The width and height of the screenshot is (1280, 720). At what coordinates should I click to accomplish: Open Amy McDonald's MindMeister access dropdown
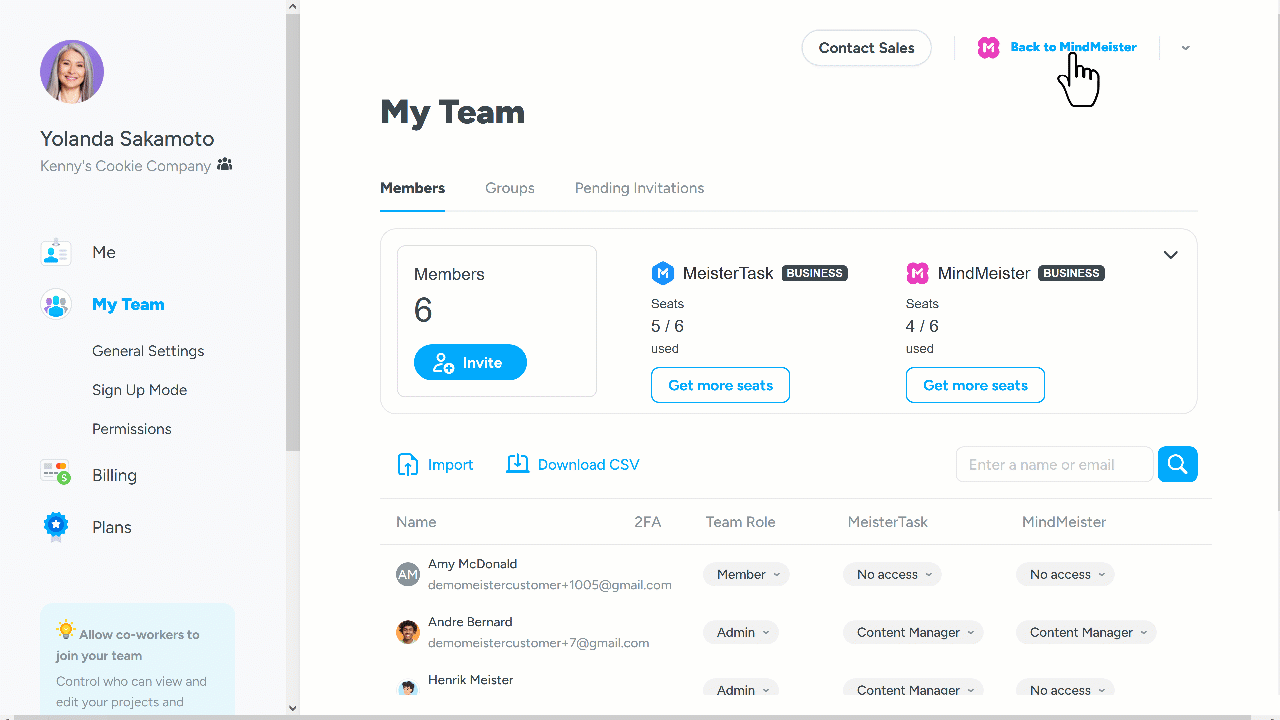click(1065, 574)
